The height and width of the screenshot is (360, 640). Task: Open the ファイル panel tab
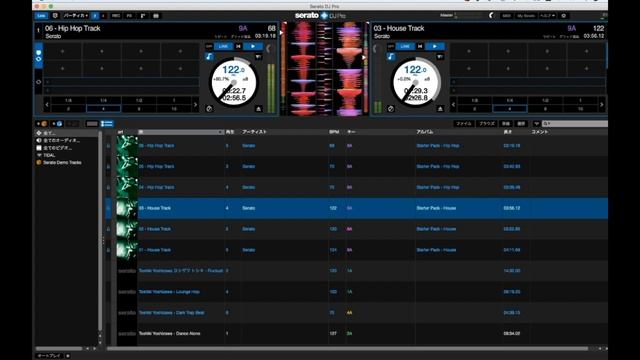[464, 123]
